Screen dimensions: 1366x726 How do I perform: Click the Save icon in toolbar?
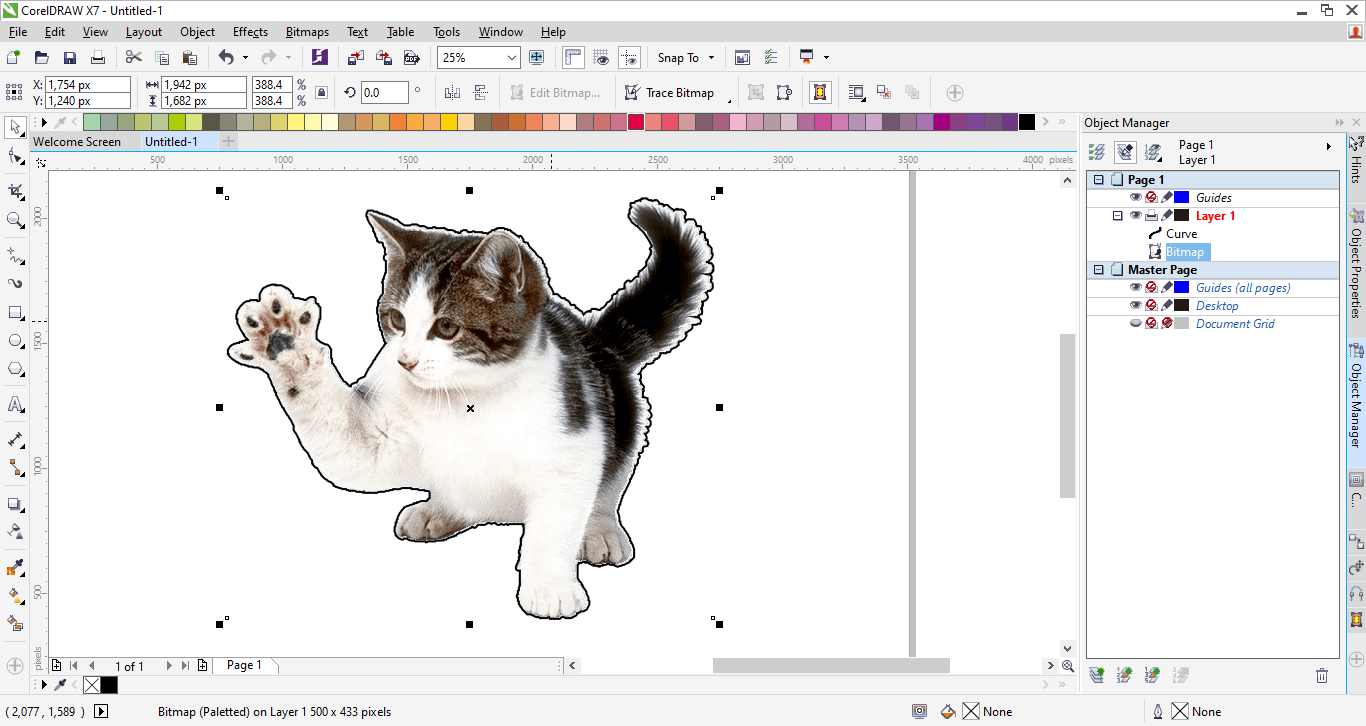[70, 58]
